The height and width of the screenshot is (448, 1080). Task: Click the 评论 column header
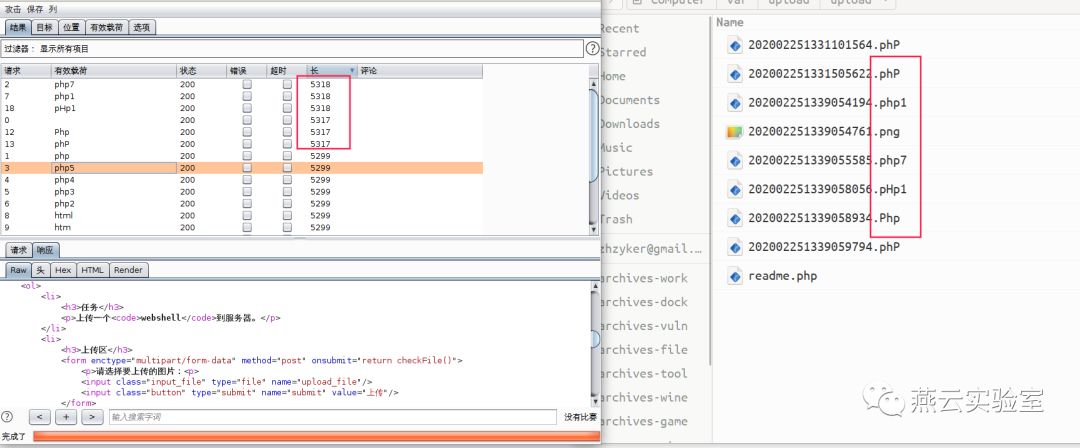pyautogui.click(x=419, y=71)
